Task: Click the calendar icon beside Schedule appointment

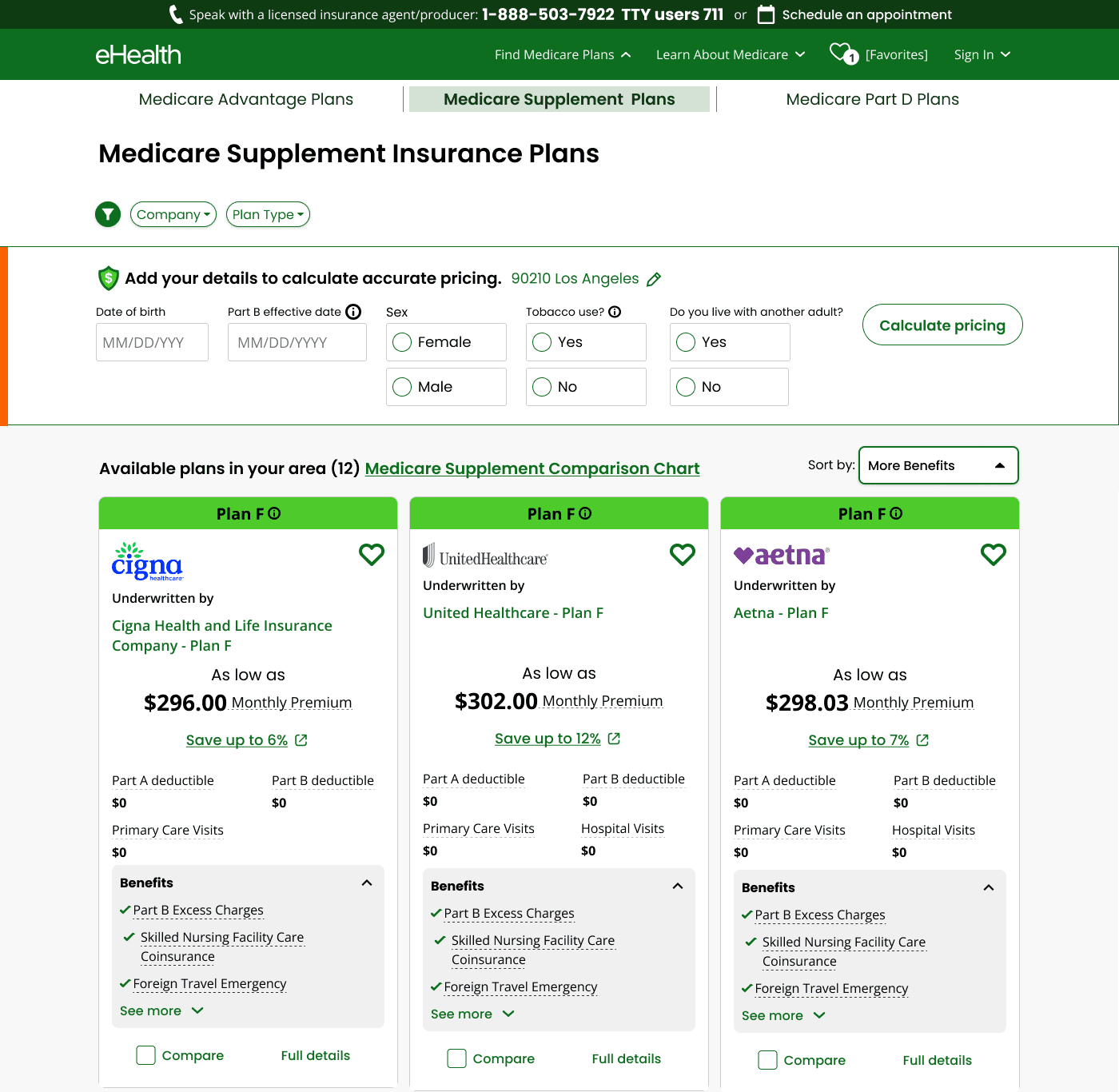Action: coord(766,14)
